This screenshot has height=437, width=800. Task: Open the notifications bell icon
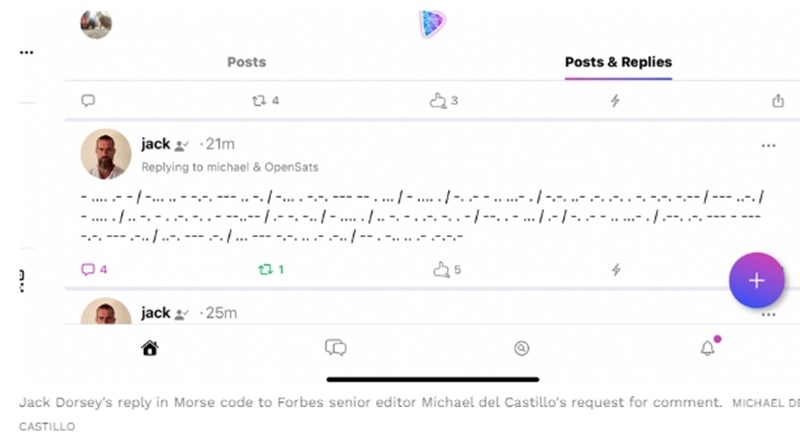(707, 348)
